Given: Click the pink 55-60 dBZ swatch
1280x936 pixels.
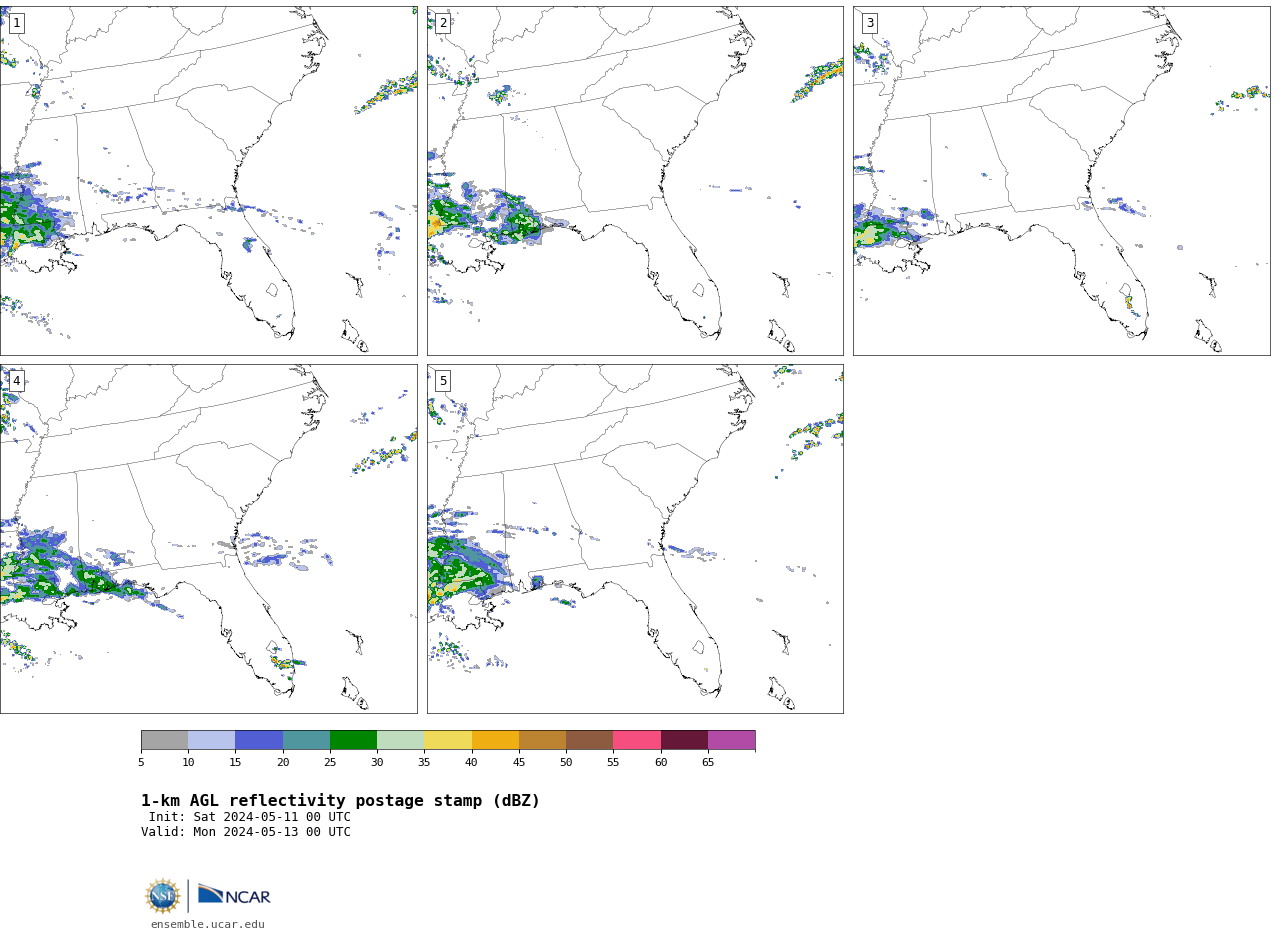Looking at the screenshot, I should [637, 740].
